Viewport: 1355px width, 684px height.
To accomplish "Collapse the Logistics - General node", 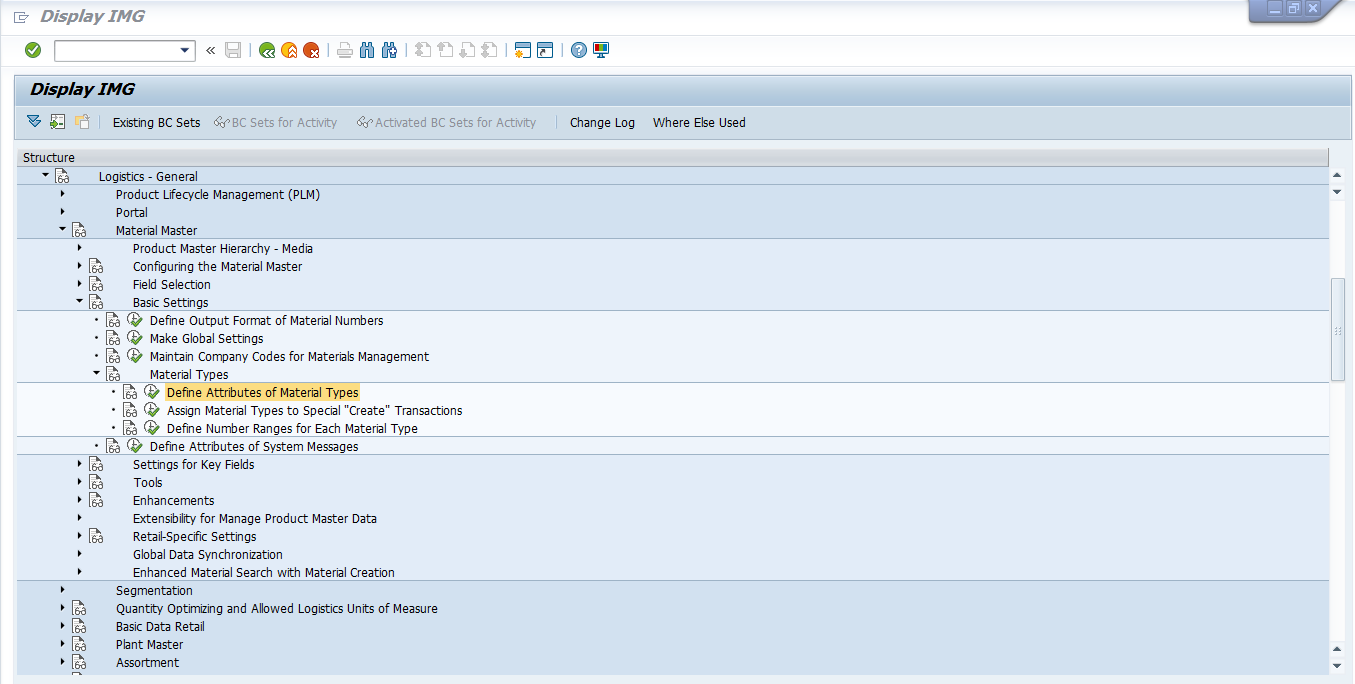I will coord(45,176).
